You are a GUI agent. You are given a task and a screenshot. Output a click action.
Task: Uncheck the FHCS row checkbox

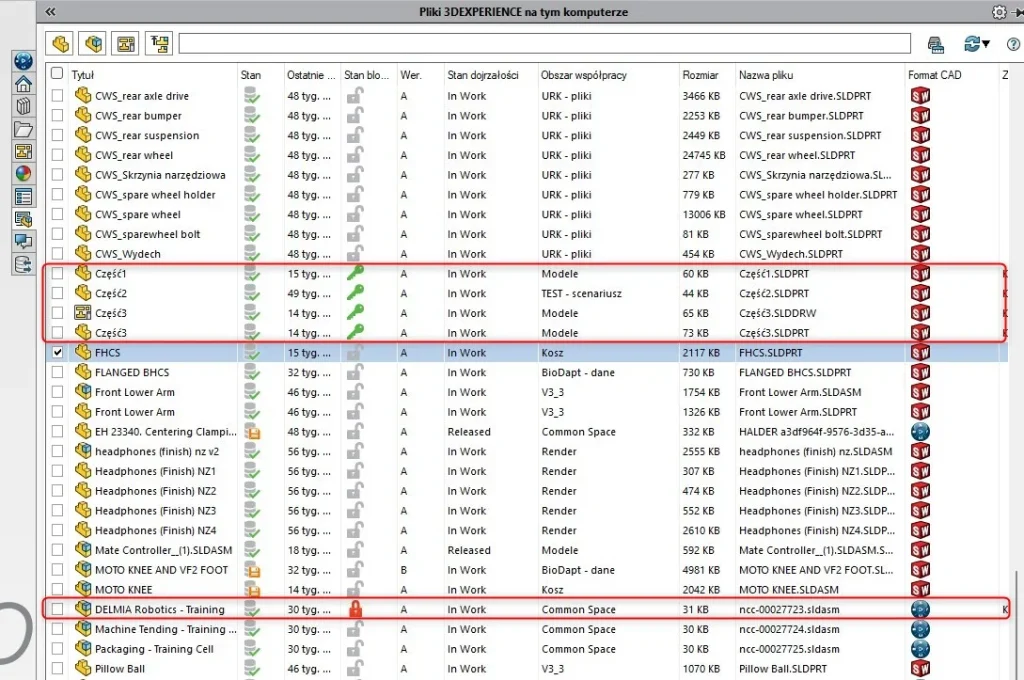tap(57, 352)
